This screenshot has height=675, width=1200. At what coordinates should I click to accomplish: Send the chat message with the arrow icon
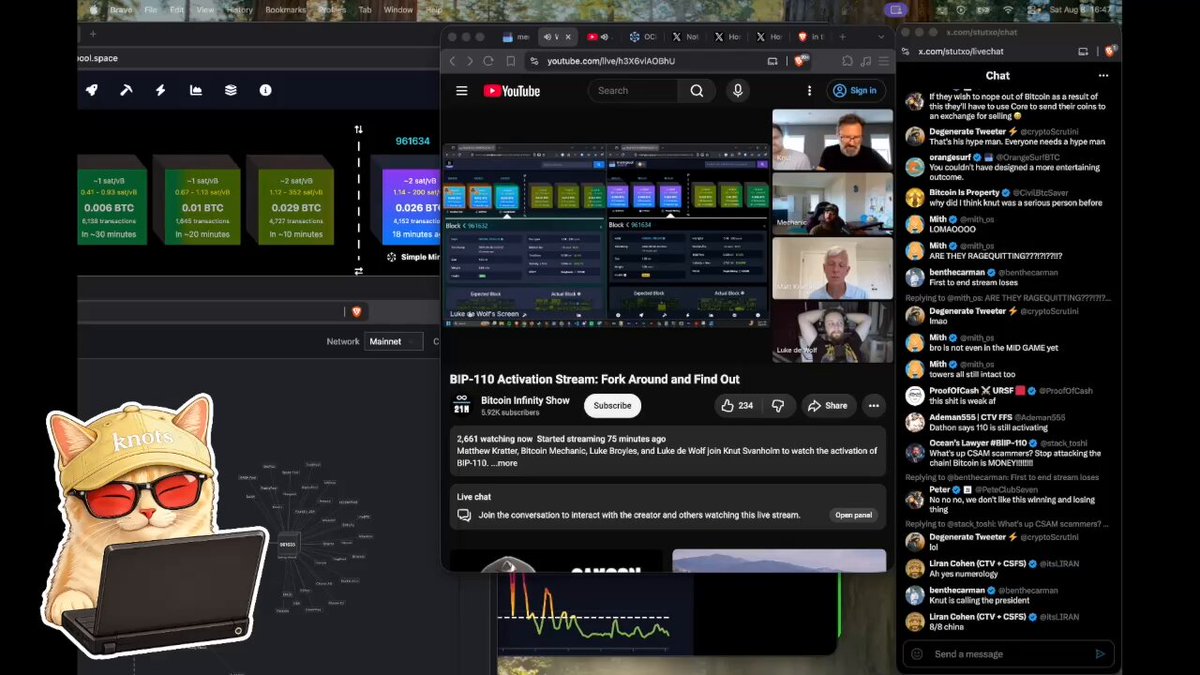coord(1100,654)
